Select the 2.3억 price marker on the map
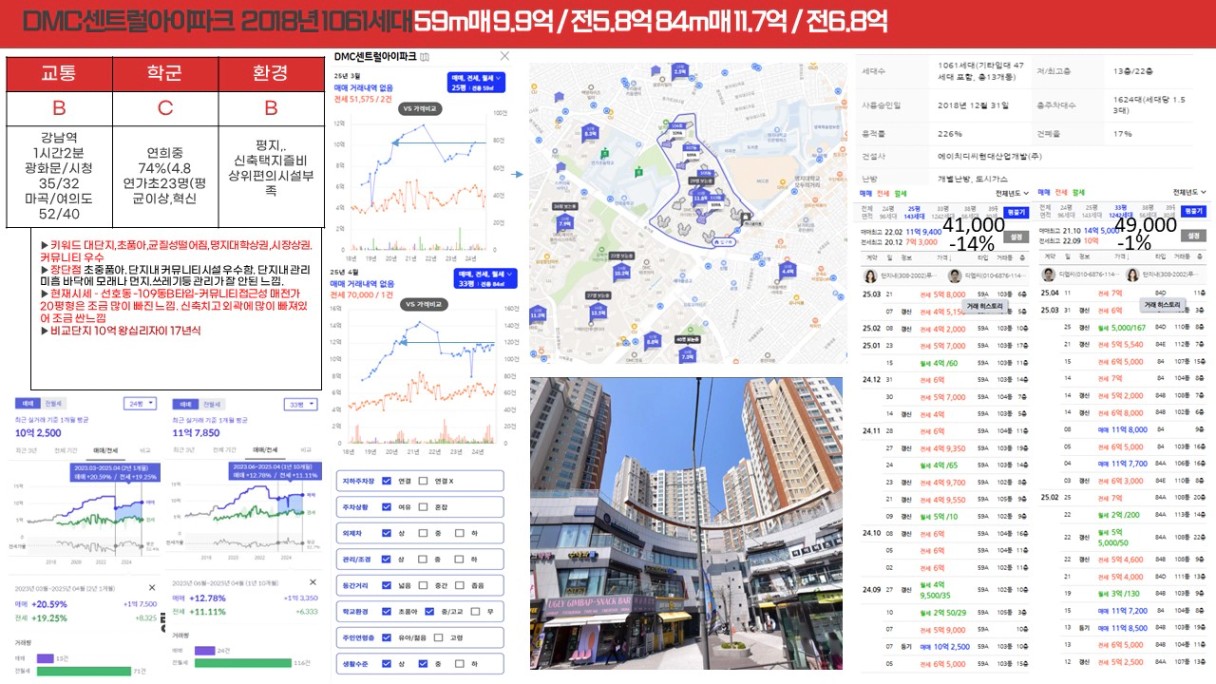 point(680,71)
